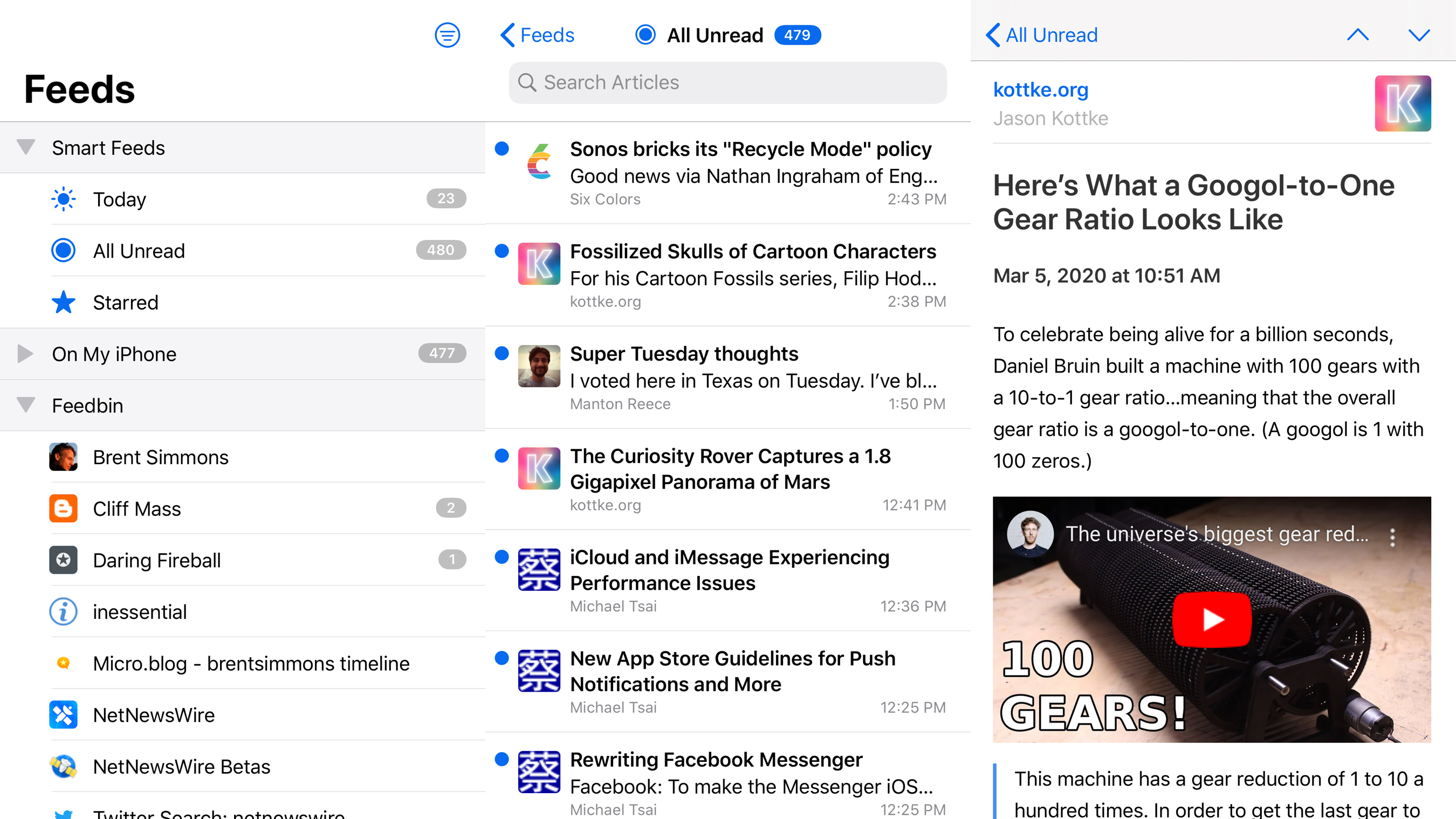Go back to All Unread list
The height and width of the screenshot is (819, 1456).
[x=1042, y=35]
